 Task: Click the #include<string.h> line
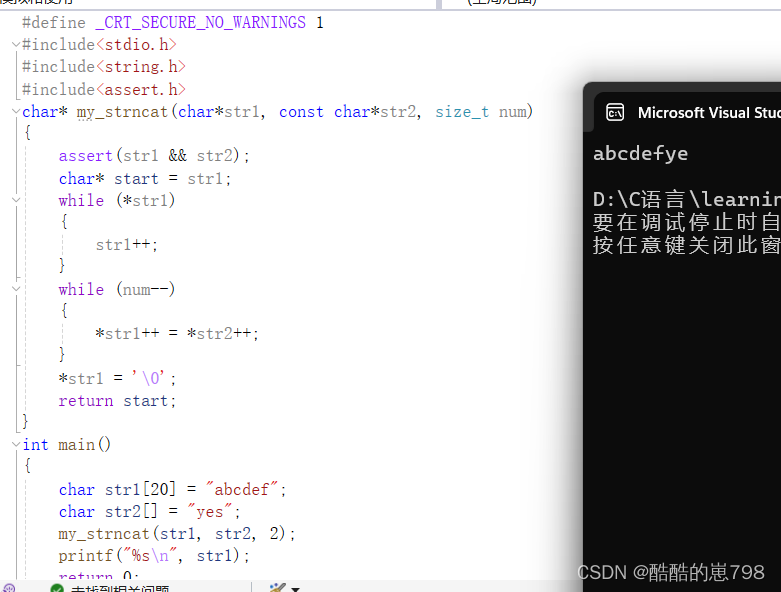104,67
